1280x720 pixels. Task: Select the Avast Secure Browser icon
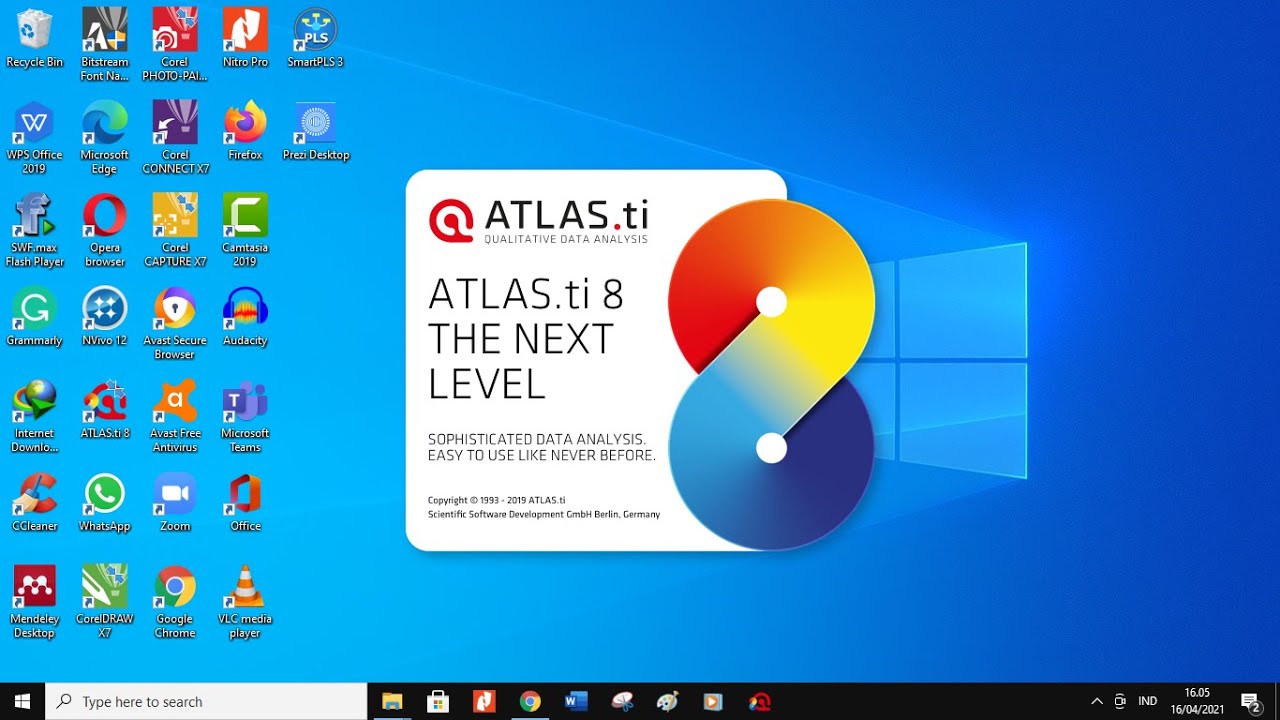[175, 324]
